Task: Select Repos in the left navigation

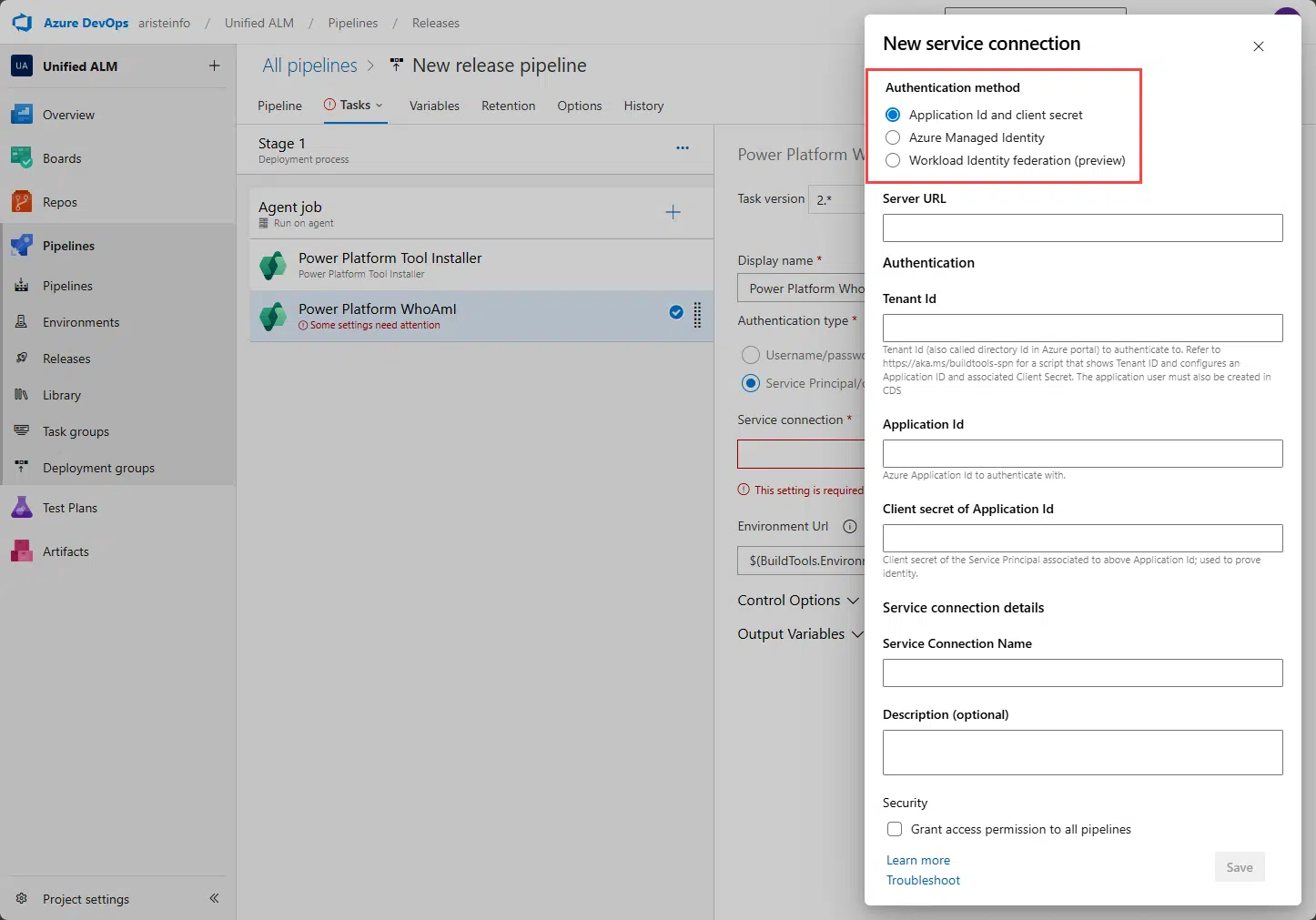Action: click(x=57, y=201)
